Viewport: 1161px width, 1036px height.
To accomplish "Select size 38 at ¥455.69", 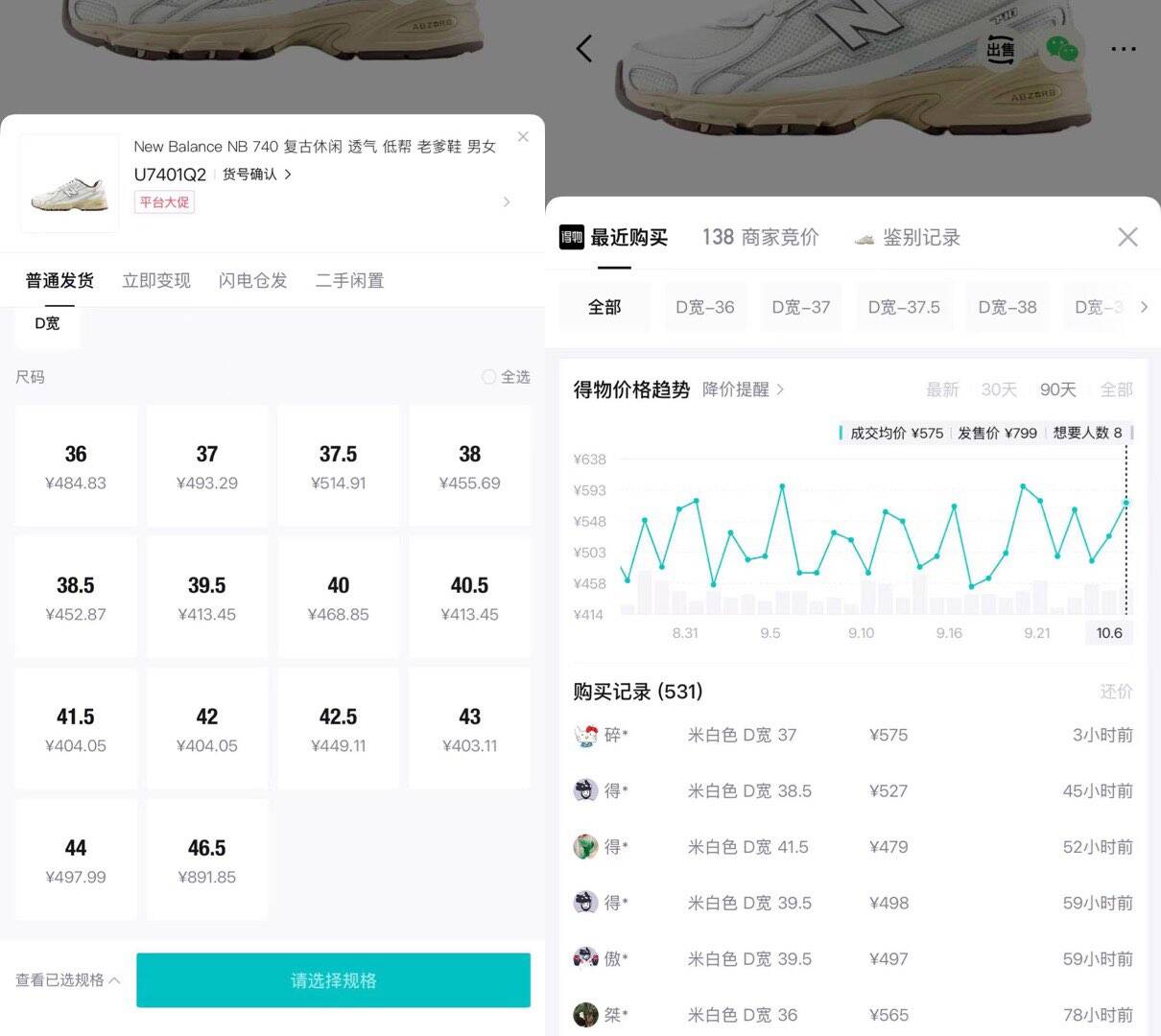I will pyautogui.click(x=470, y=465).
